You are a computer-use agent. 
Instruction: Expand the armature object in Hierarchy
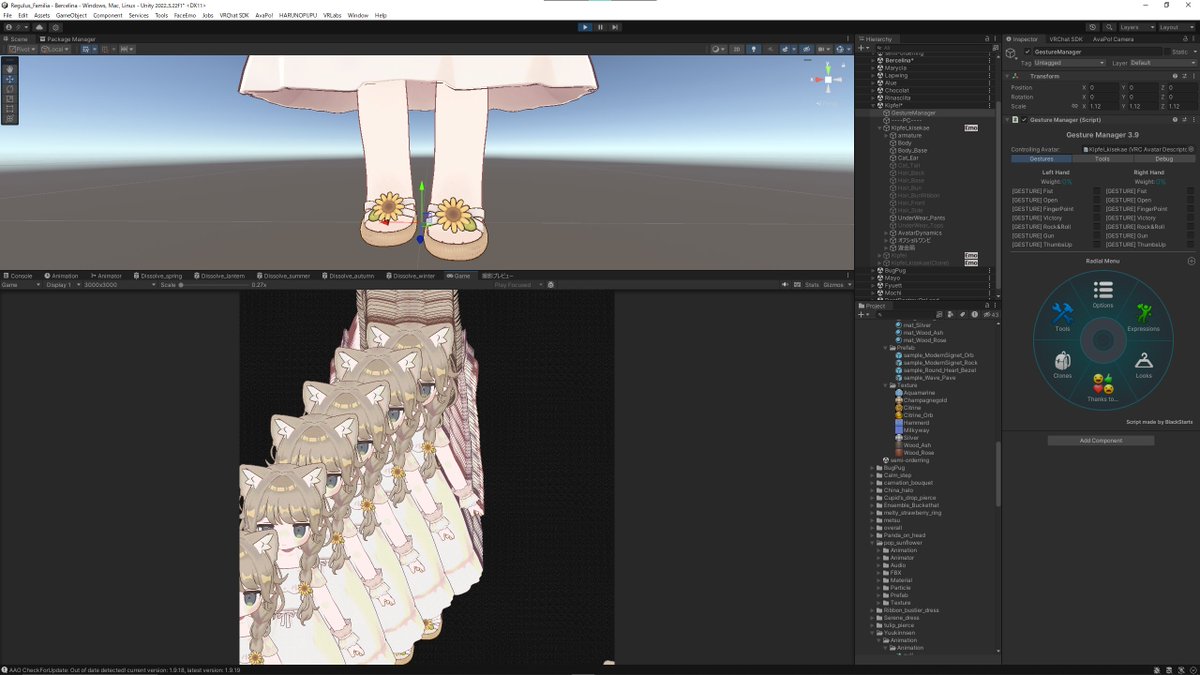click(888, 135)
